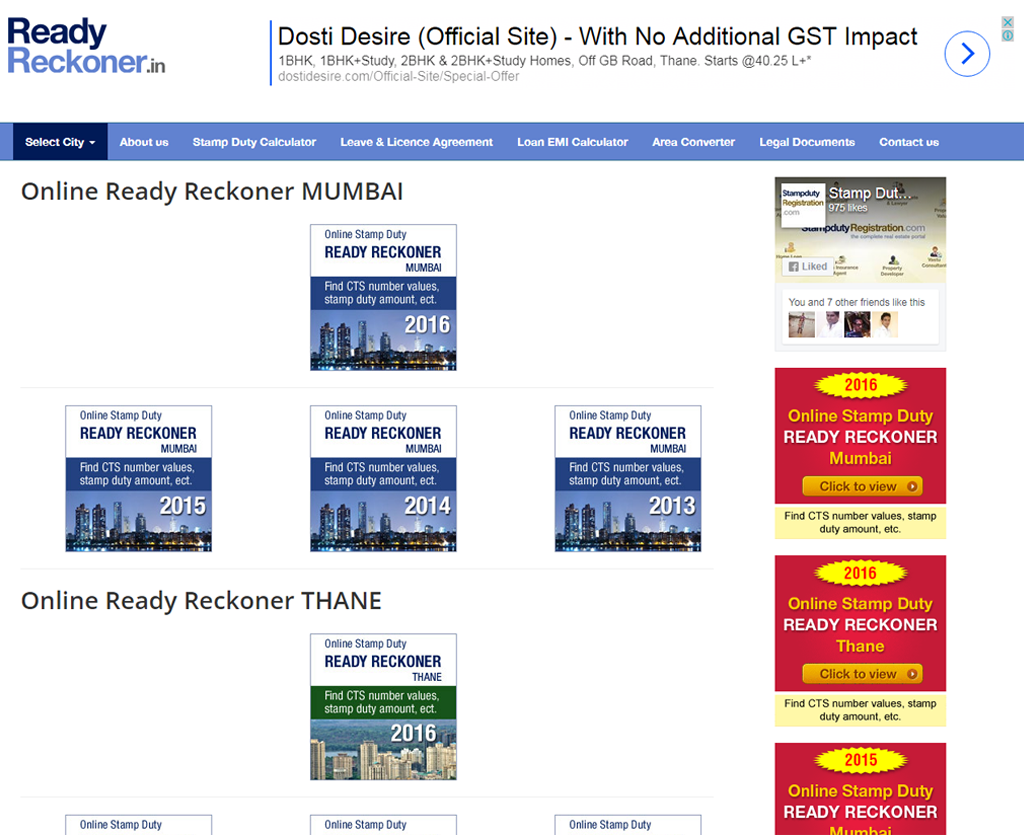Open Area Converter page

tap(693, 142)
